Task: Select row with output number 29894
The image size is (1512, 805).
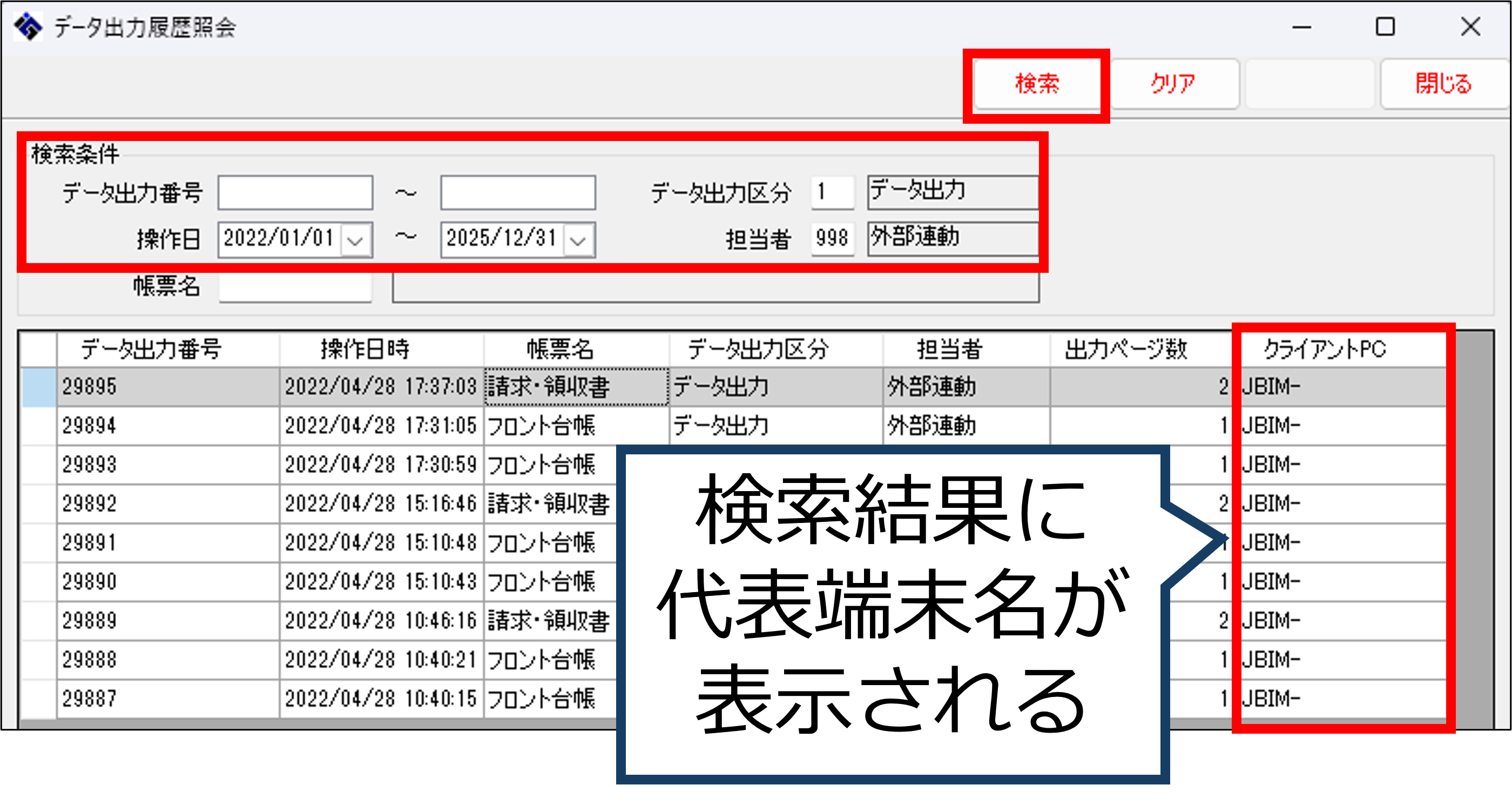Action: point(89,425)
